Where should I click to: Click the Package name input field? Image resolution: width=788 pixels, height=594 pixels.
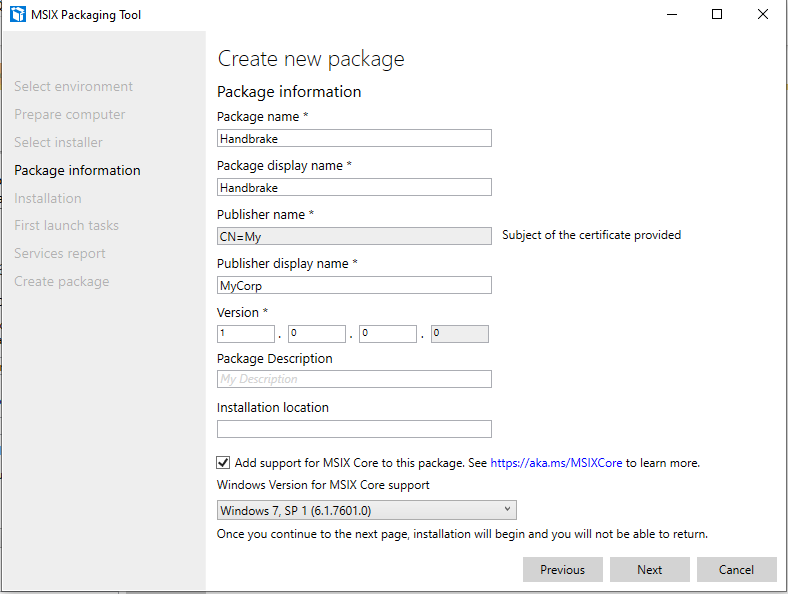(354, 138)
